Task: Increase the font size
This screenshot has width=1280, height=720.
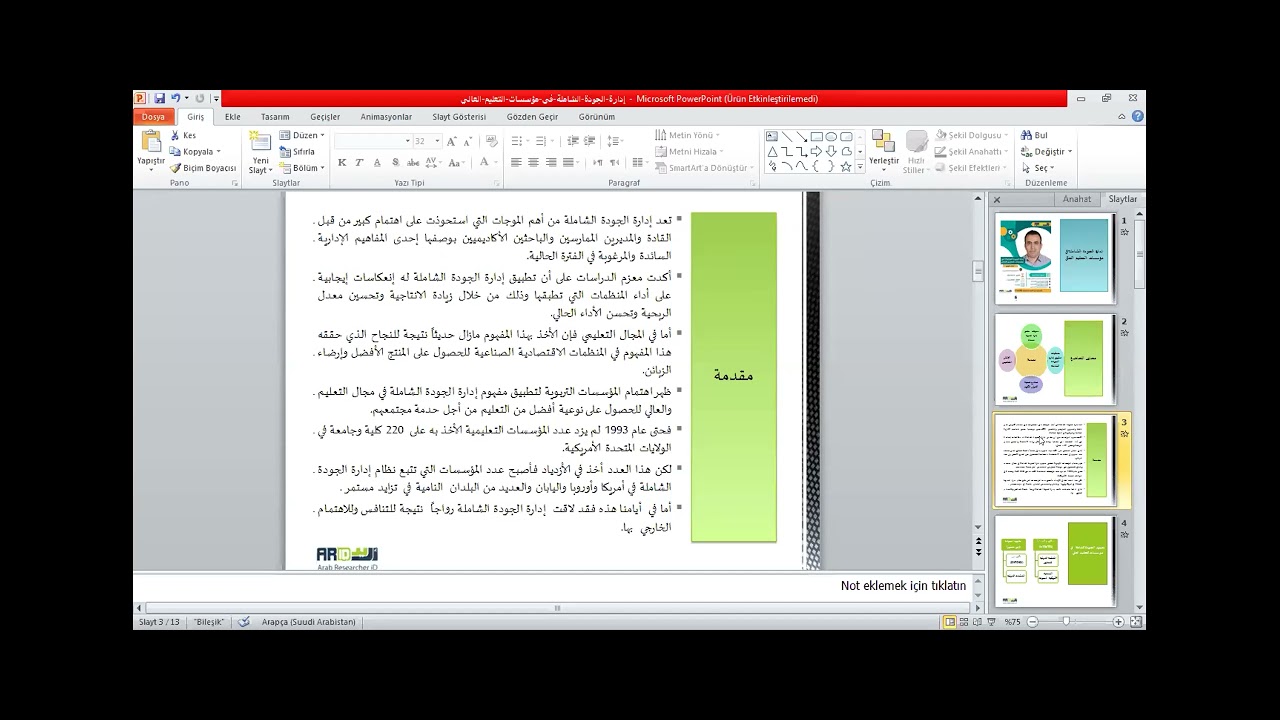Action: (x=452, y=141)
